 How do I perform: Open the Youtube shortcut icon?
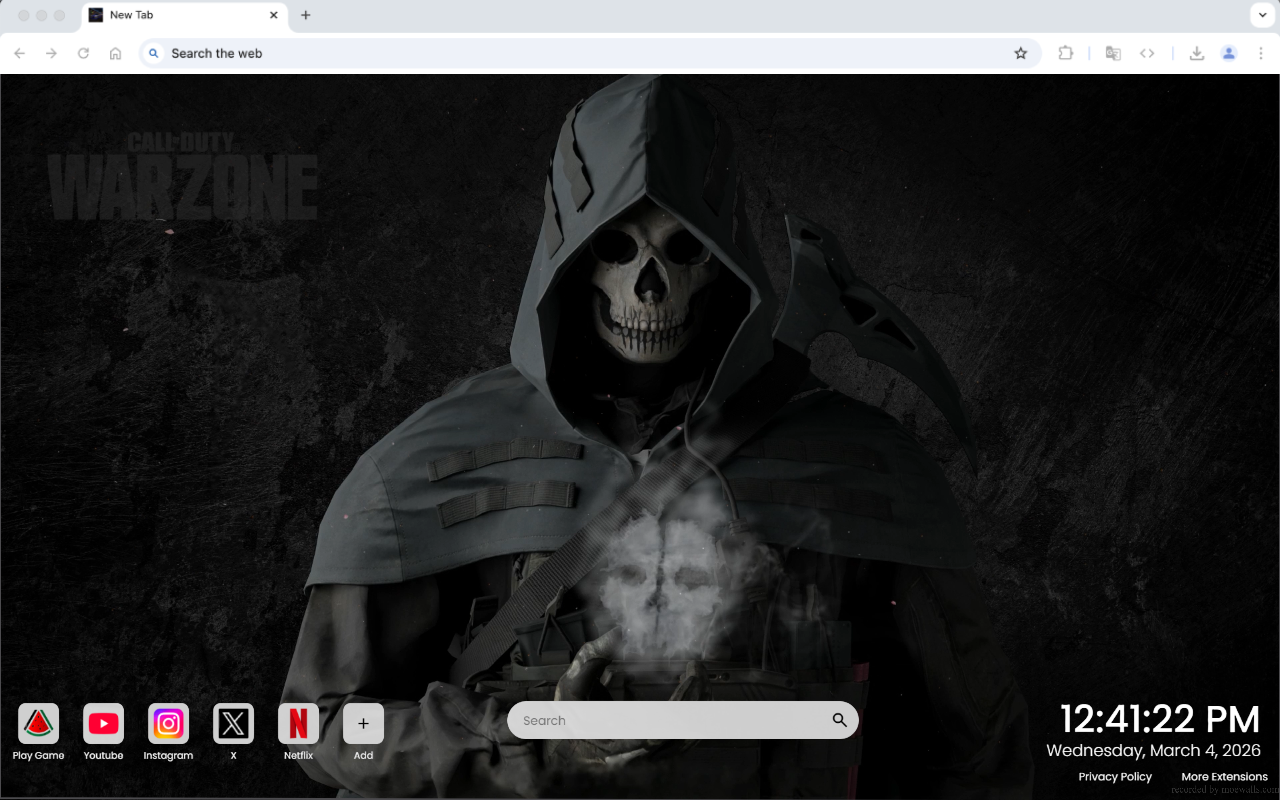tap(103, 723)
